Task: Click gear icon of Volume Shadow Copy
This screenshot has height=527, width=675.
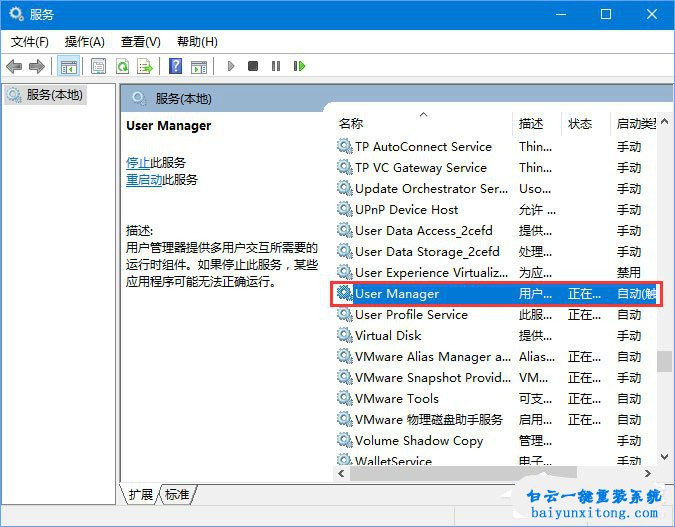Action: pos(344,440)
